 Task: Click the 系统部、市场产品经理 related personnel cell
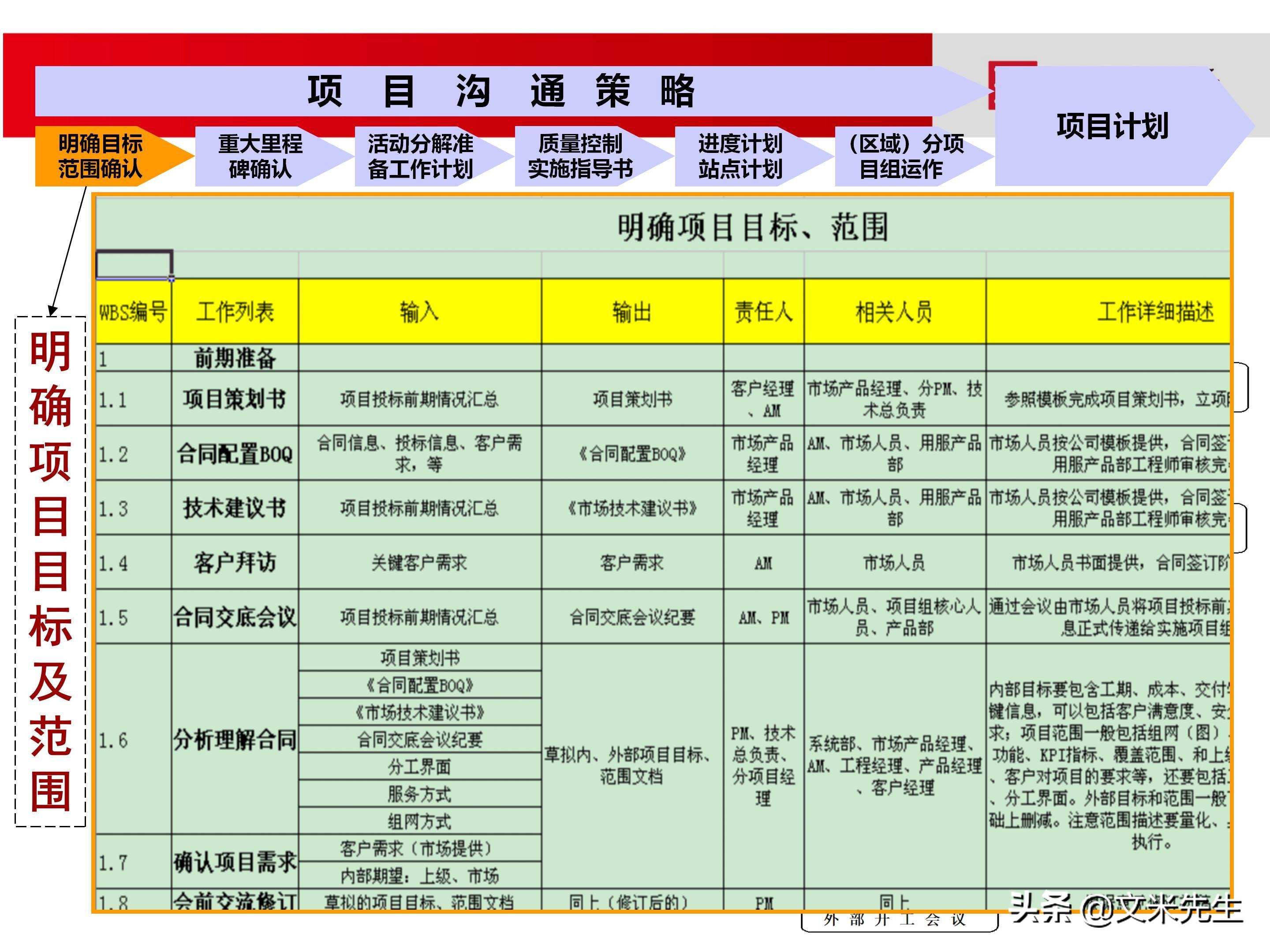point(894,766)
